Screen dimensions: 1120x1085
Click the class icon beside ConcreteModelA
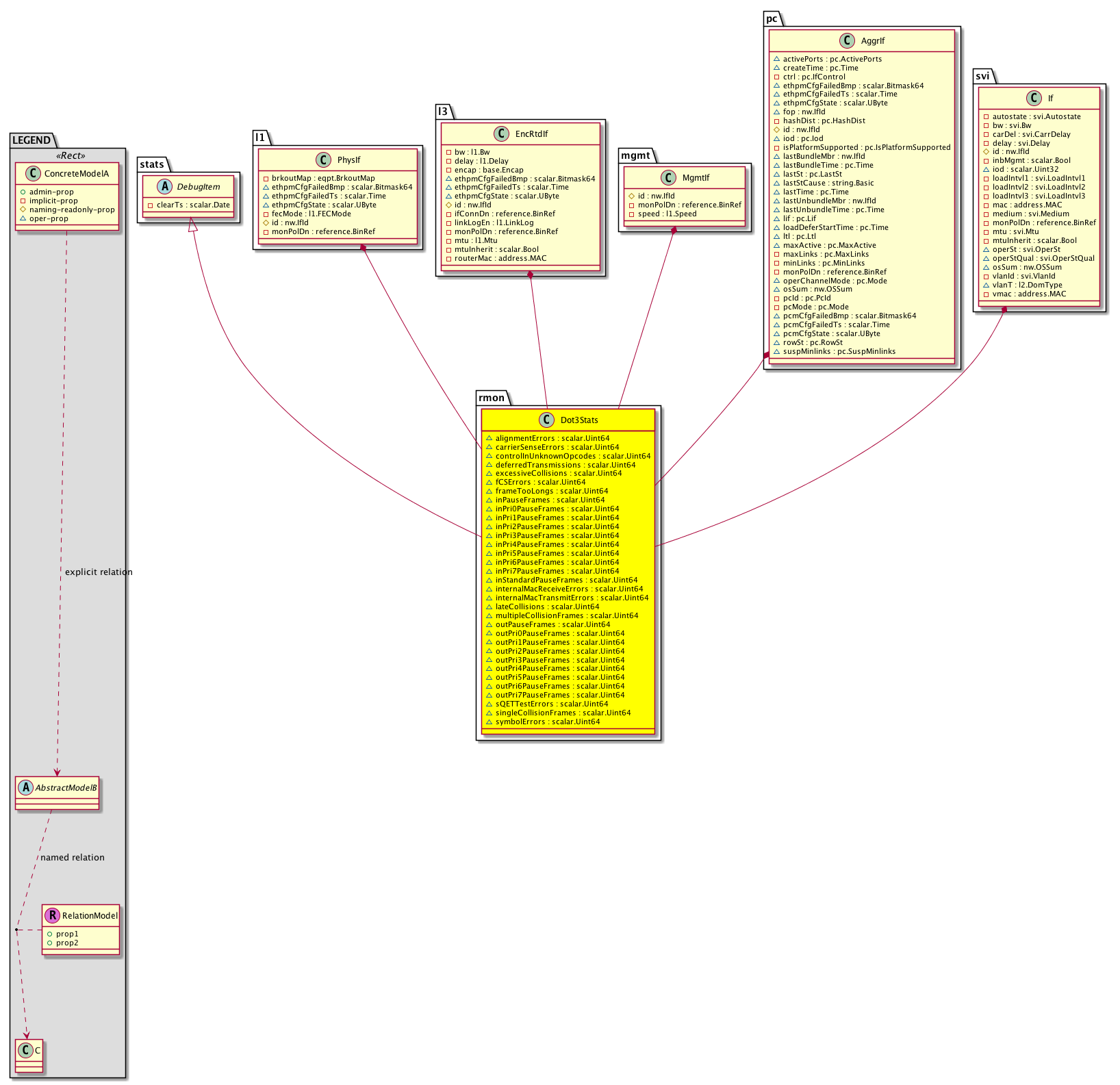(31, 173)
